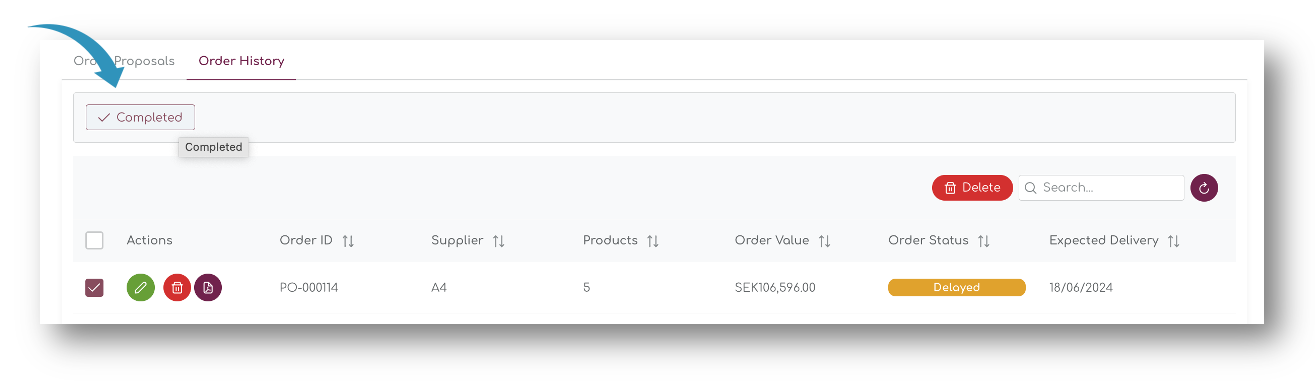Click the green edit pencil icon
The width and height of the screenshot is (1315, 381).
tap(141, 288)
